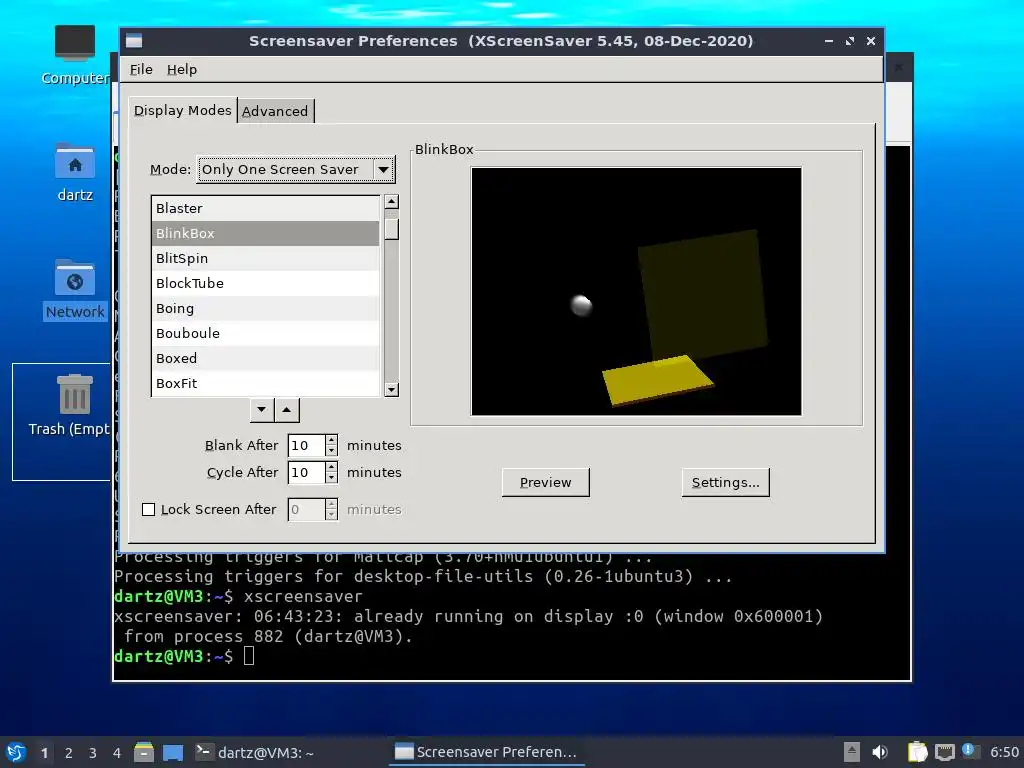Screen dimensions: 1024x768
Task: Switch to workspace 3
Action: [x=93, y=753]
